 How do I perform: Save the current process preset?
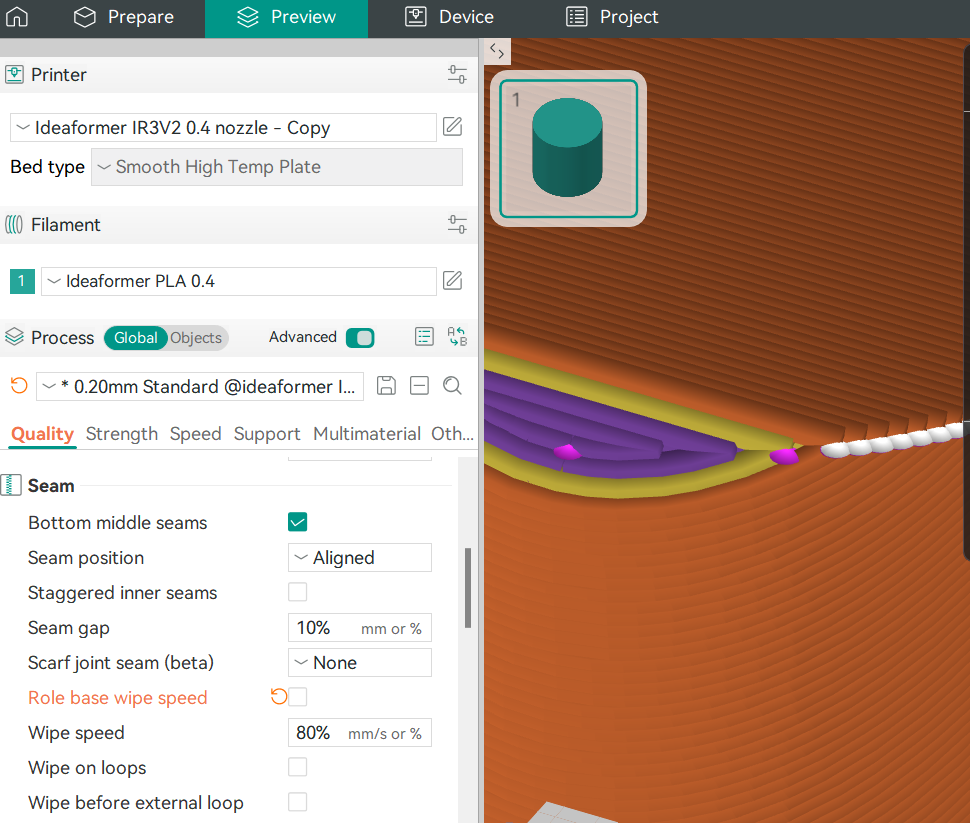(386, 386)
